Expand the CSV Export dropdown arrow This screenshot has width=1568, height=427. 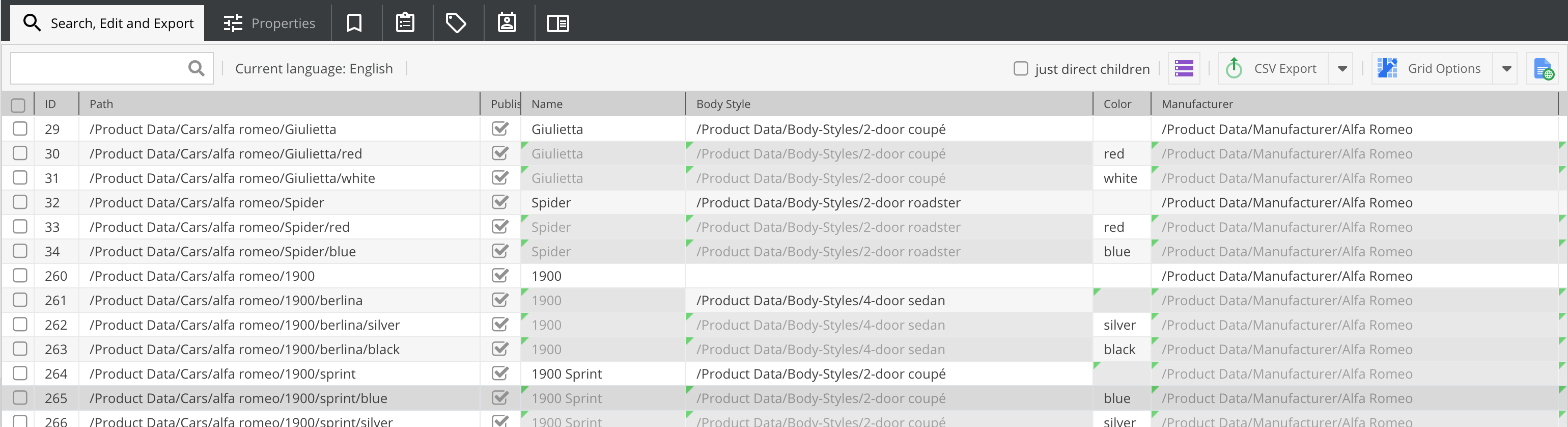(x=1342, y=69)
